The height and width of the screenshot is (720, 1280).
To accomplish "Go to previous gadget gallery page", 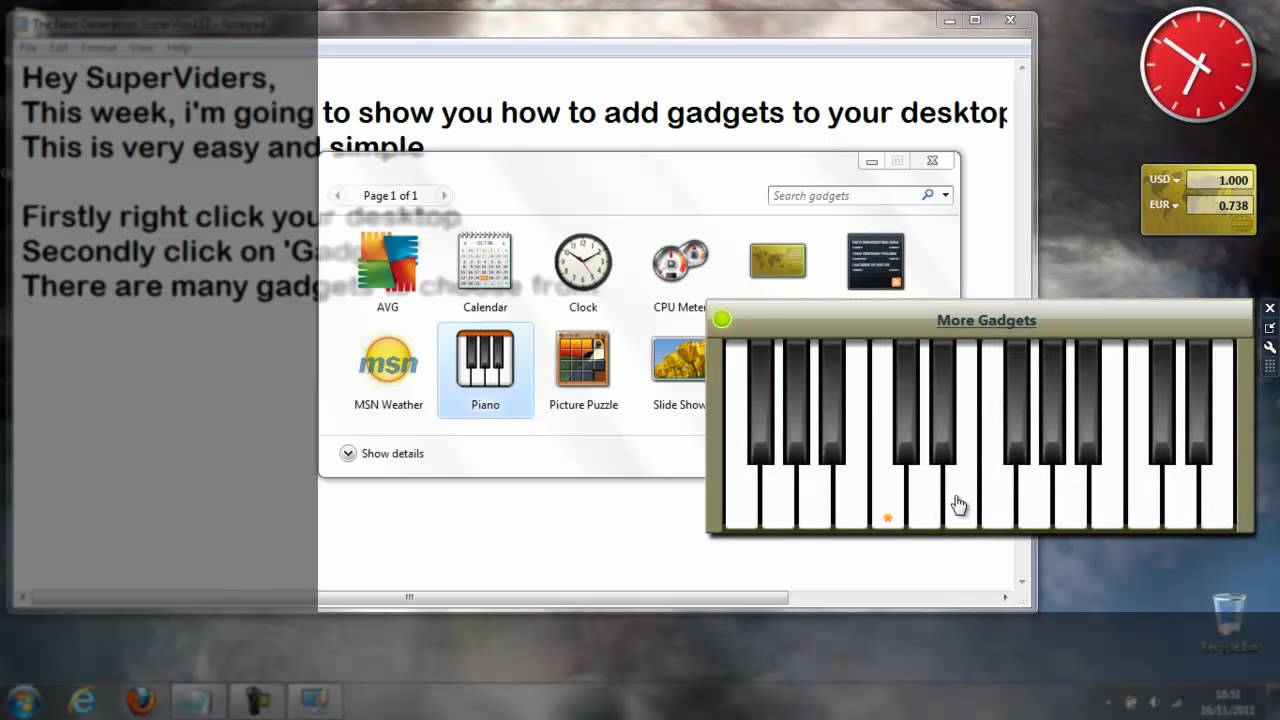I will click(x=338, y=195).
